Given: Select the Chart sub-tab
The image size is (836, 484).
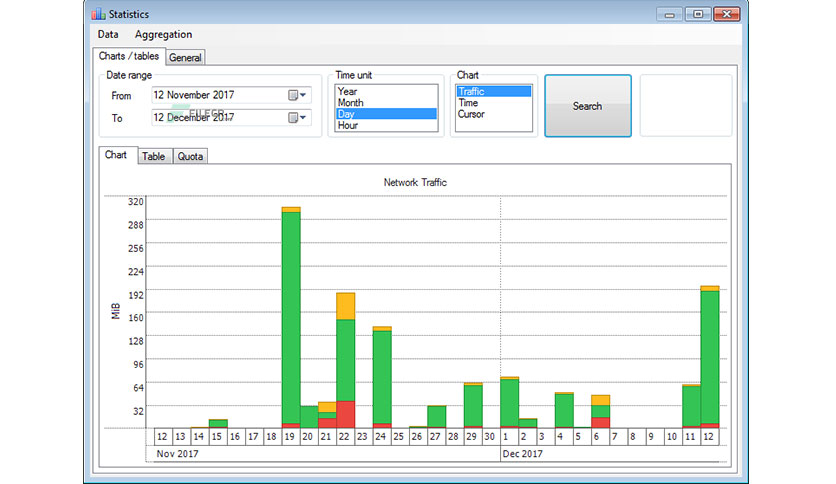Looking at the screenshot, I should (x=116, y=155).
